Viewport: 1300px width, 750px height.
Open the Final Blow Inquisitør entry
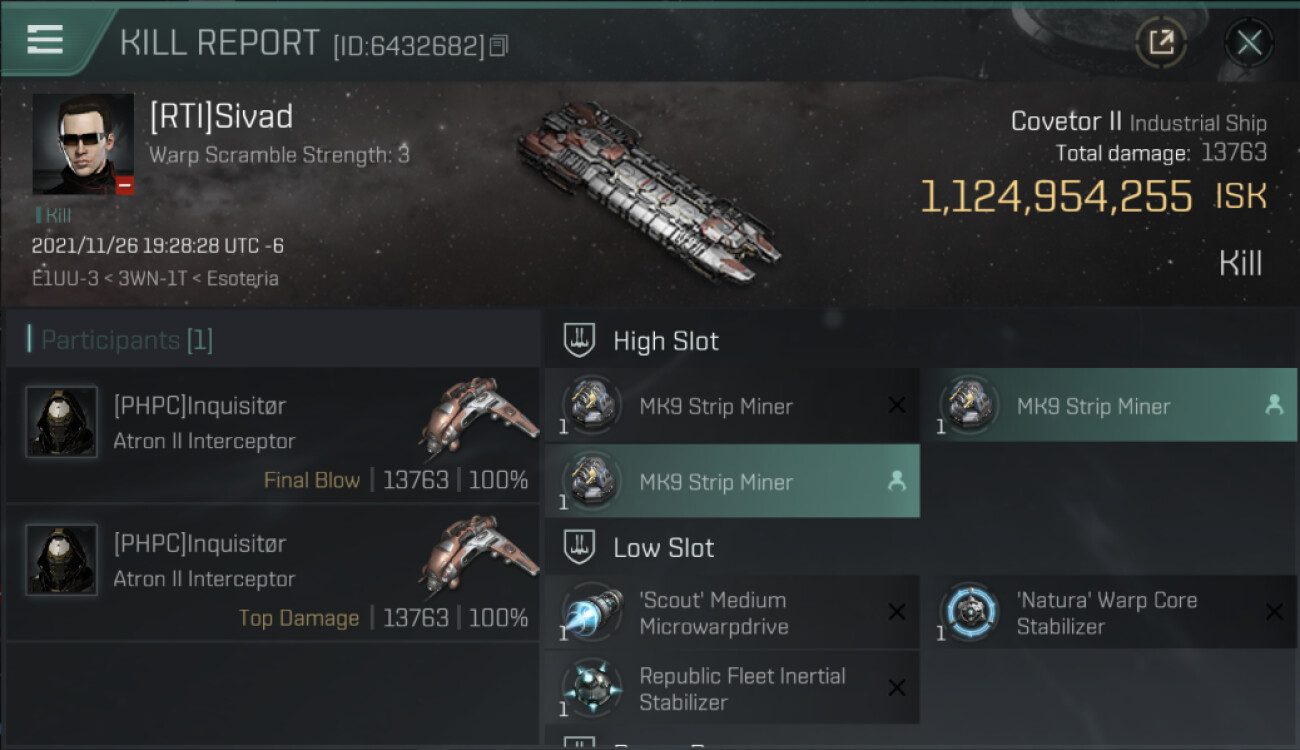coord(272,435)
